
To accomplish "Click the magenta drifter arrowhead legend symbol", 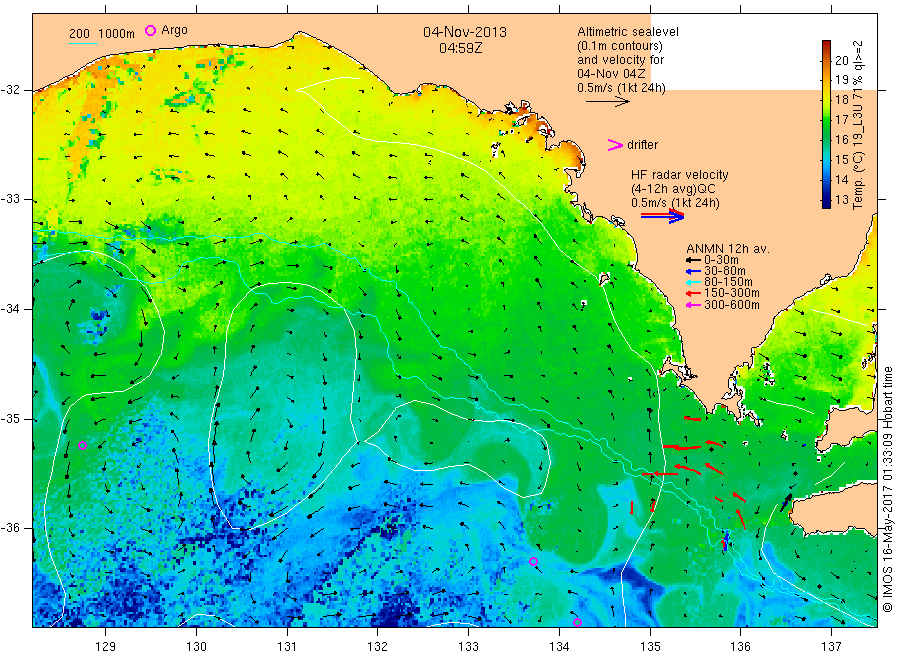I will tap(615, 145).
